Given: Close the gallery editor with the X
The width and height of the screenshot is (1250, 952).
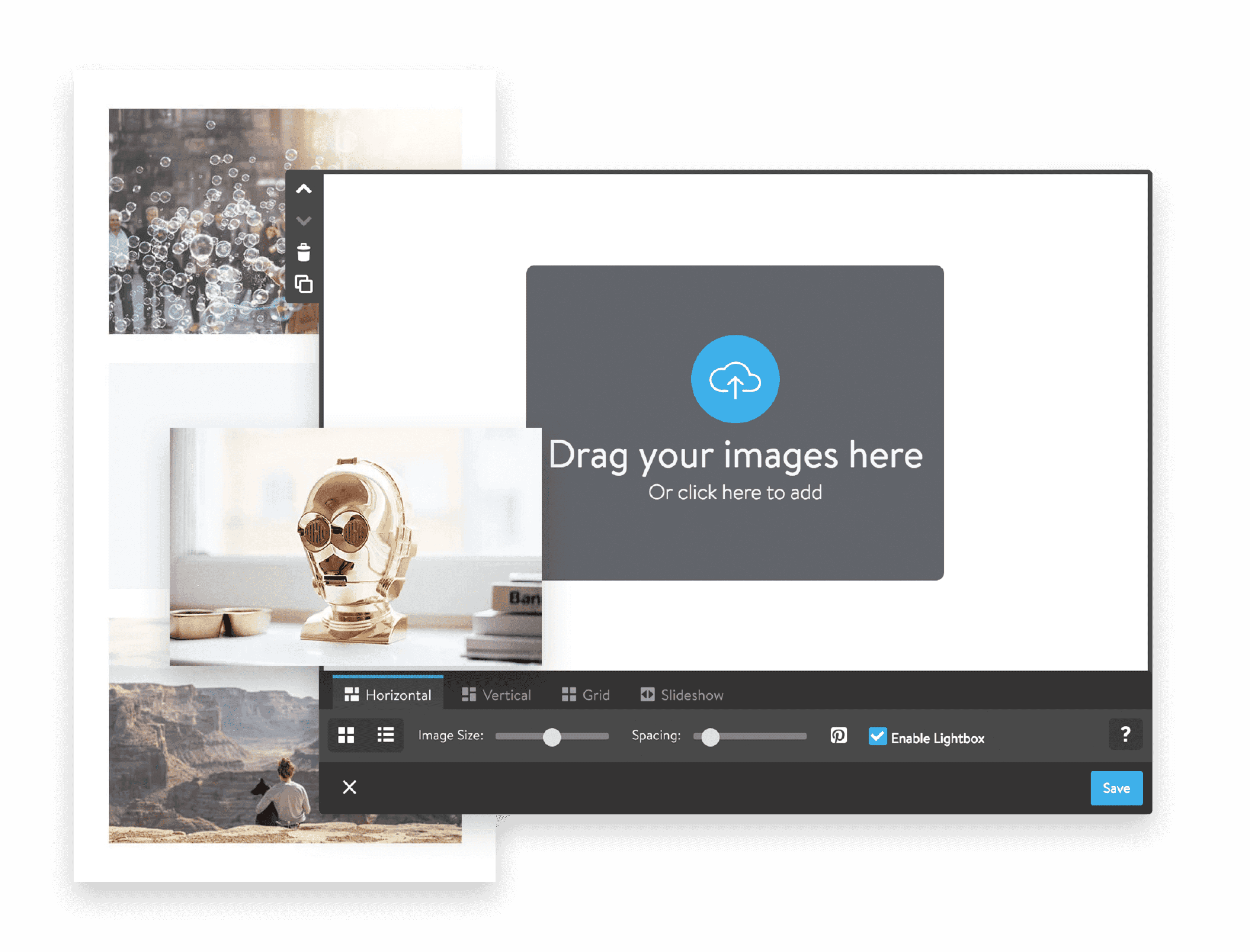Looking at the screenshot, I should (349, 787).
